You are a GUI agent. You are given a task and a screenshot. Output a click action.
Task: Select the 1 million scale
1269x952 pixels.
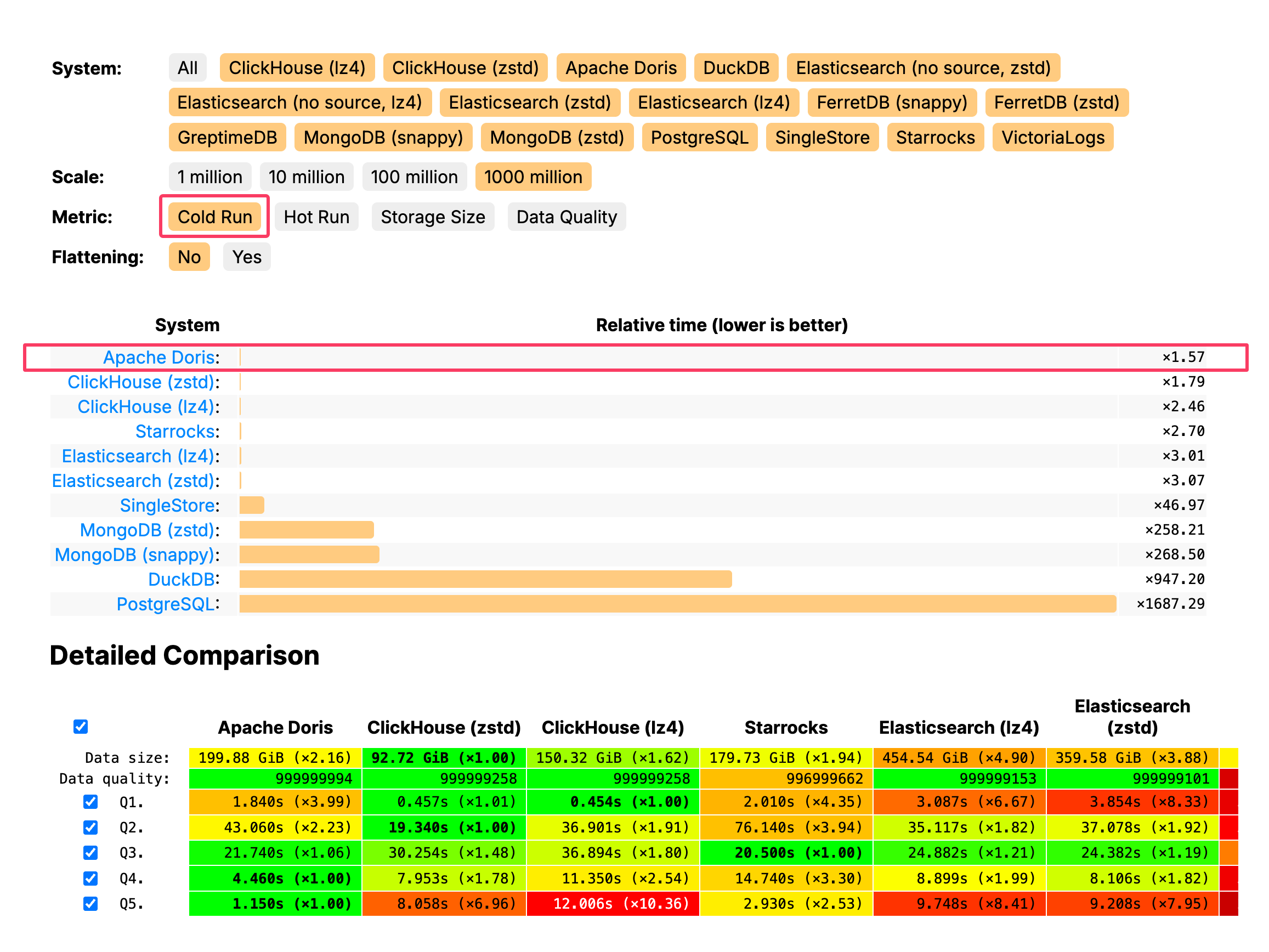[x=209, y=177]
